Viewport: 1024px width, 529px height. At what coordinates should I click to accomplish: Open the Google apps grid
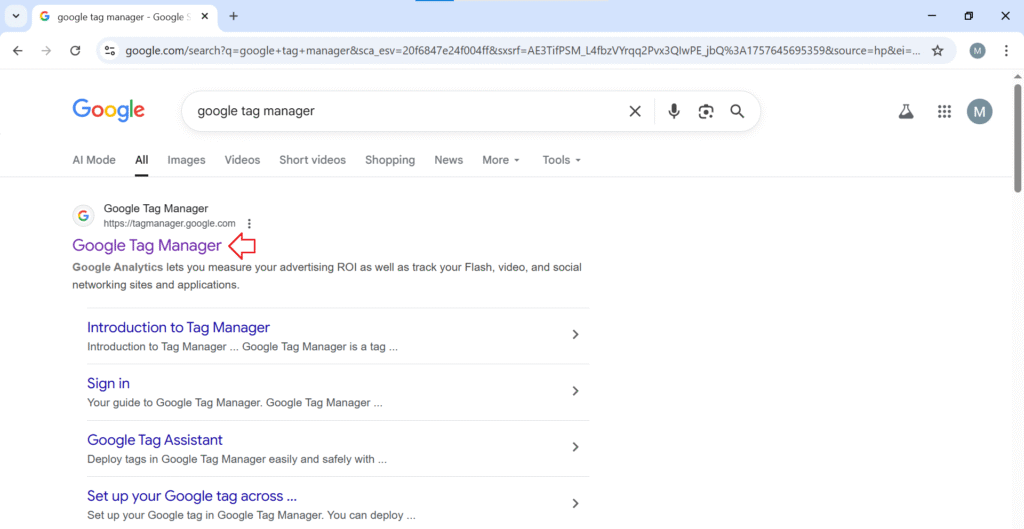[x=944, y=112]
